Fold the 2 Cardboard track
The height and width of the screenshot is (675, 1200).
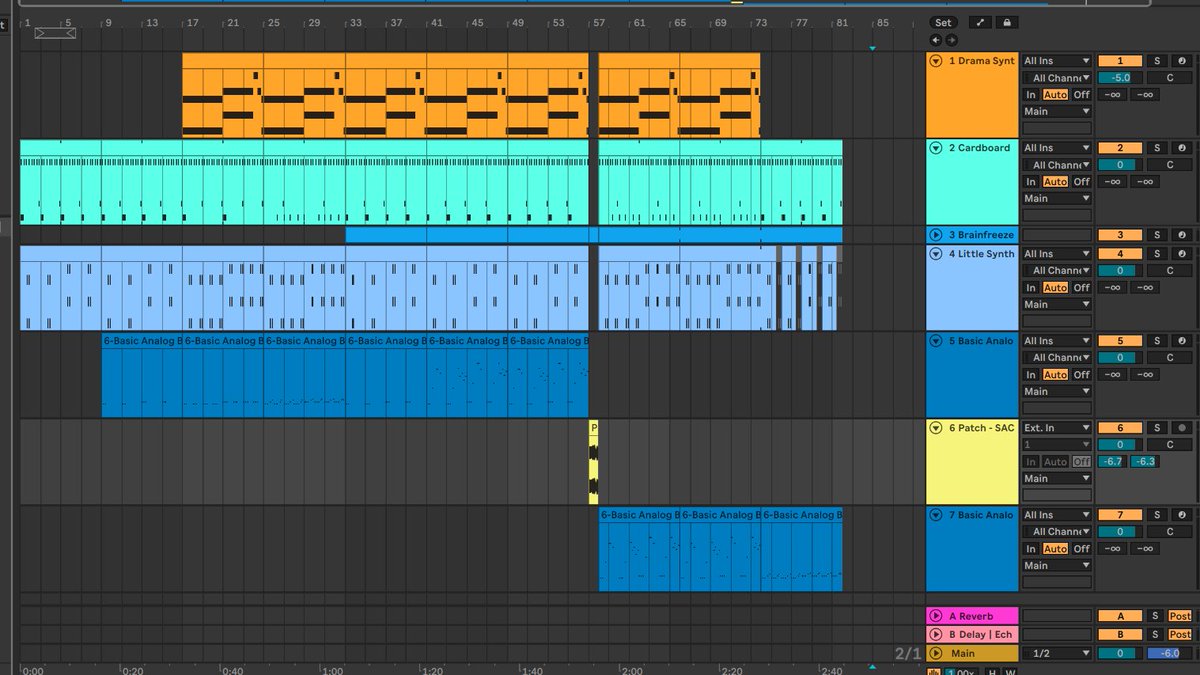(x=936, y=148)
